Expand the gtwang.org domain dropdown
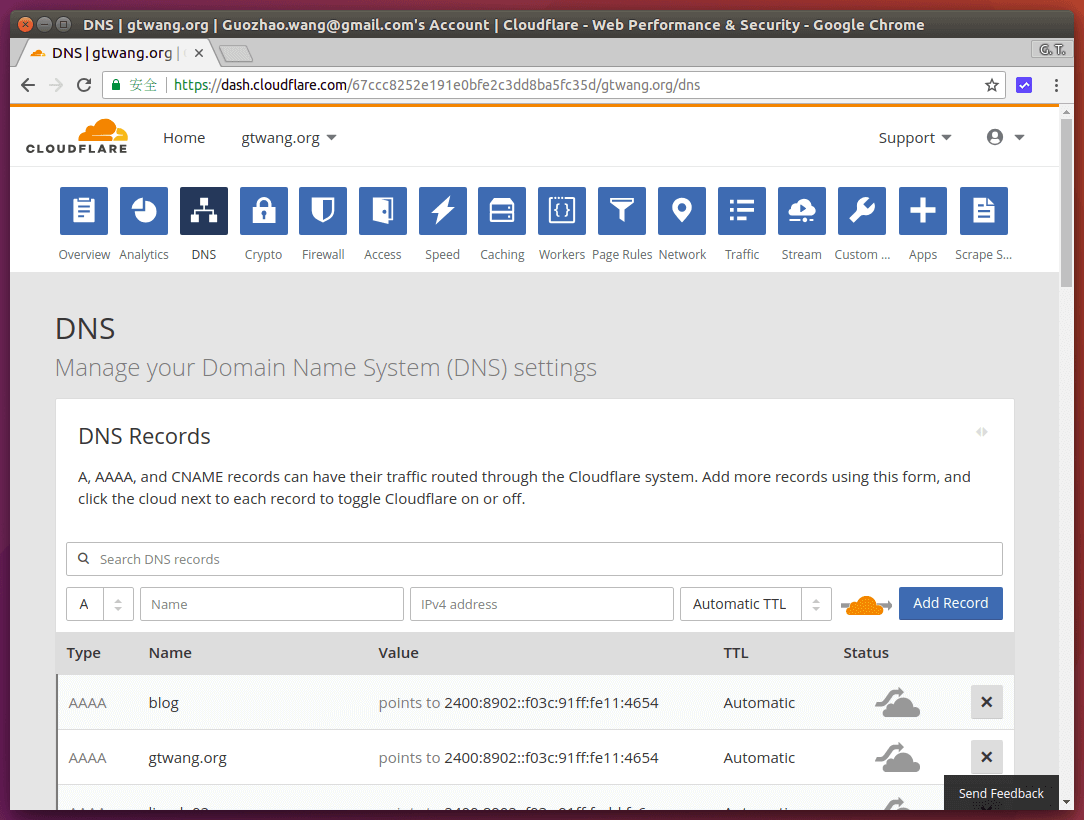This screenshot has width=1084, height=820. pyautogui.click(x=289, y=138)
